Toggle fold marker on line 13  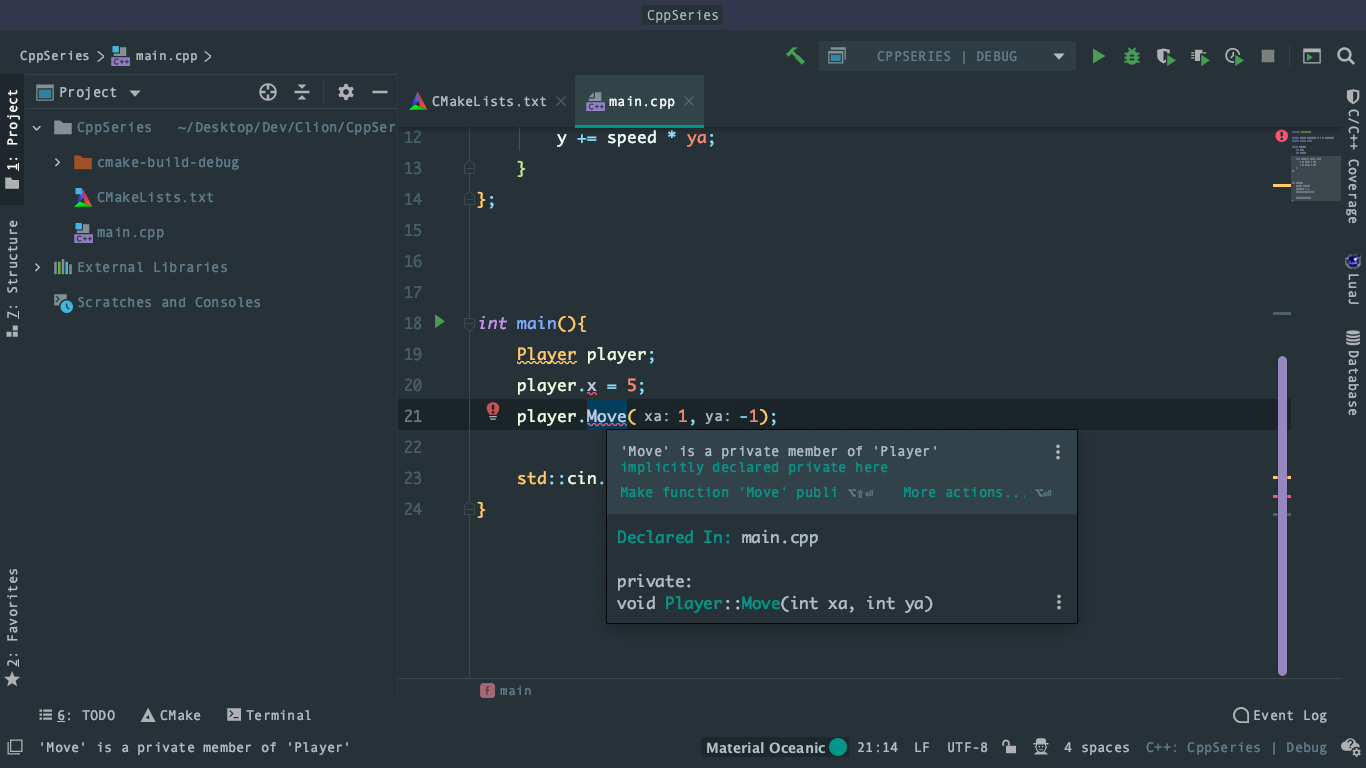pos(469,168)
